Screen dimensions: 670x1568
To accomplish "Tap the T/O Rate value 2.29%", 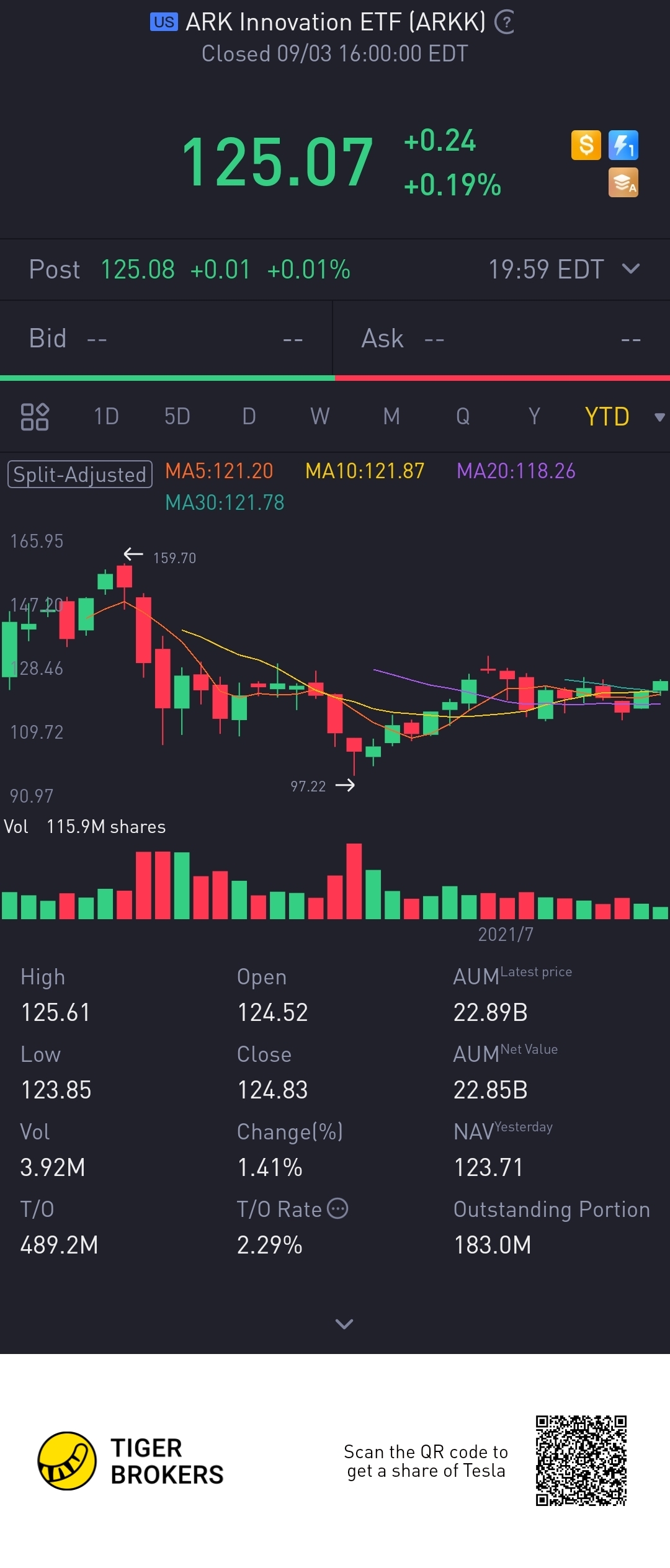I will pos(270,1245).
